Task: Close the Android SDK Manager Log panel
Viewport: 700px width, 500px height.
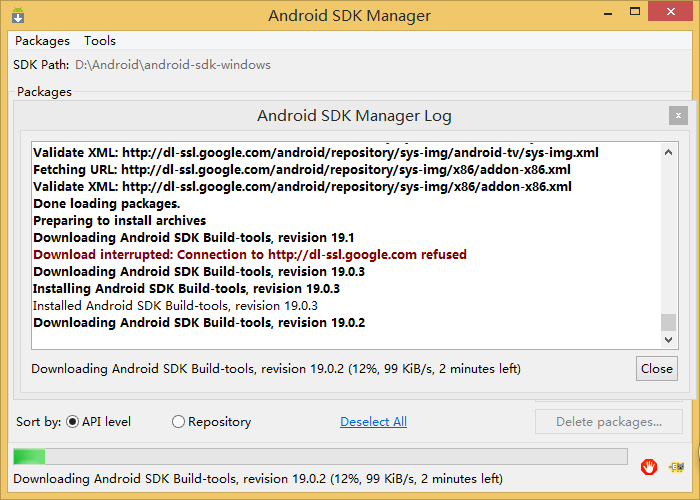Action: [x=678, y=116]
